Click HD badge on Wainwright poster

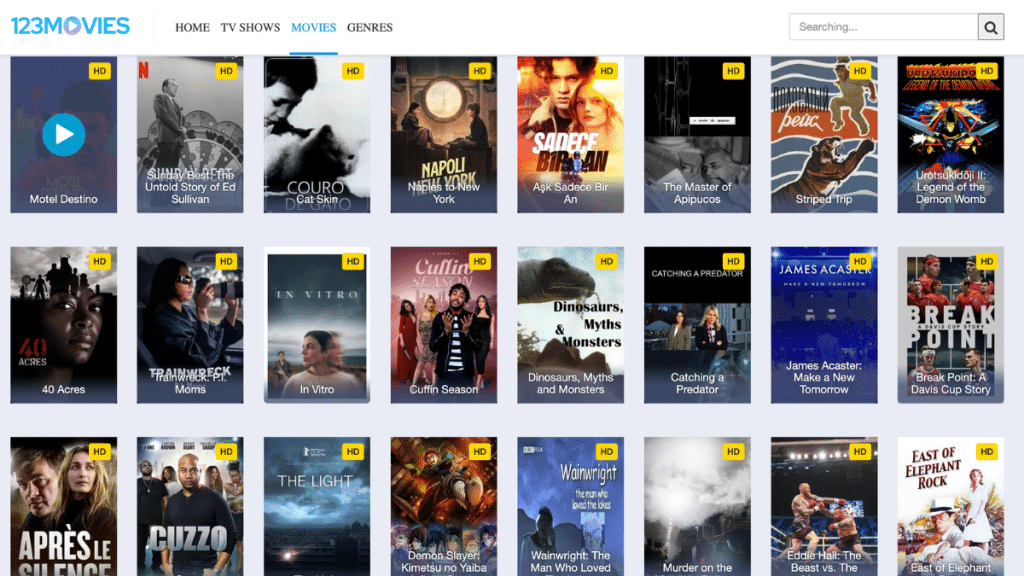[606, 451]
